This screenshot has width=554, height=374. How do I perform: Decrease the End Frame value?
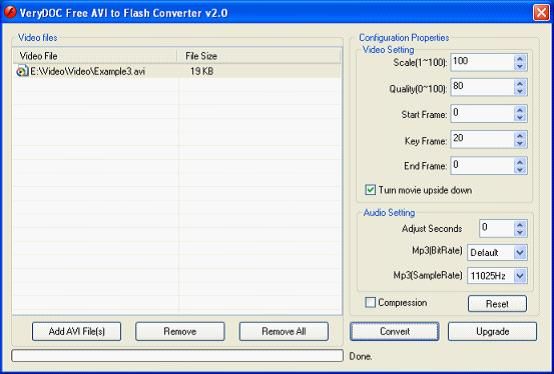[520, 170]
